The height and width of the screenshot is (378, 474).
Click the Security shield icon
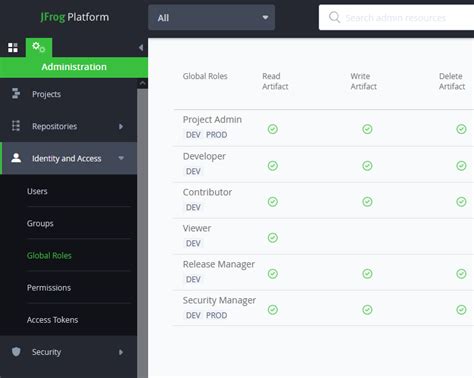[16, 352]
